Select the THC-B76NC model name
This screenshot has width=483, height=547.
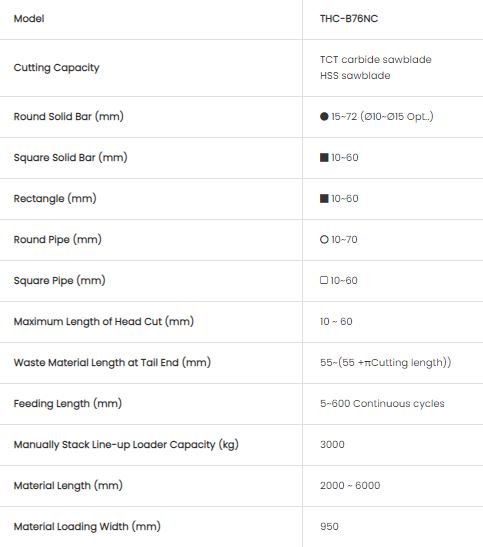[x=349, y=18]
